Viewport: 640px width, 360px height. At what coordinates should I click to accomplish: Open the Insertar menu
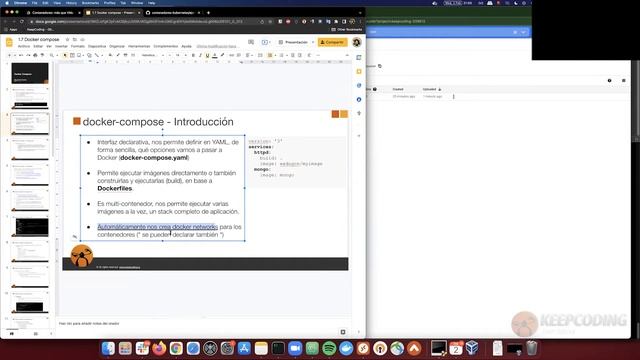pos(61,47)
